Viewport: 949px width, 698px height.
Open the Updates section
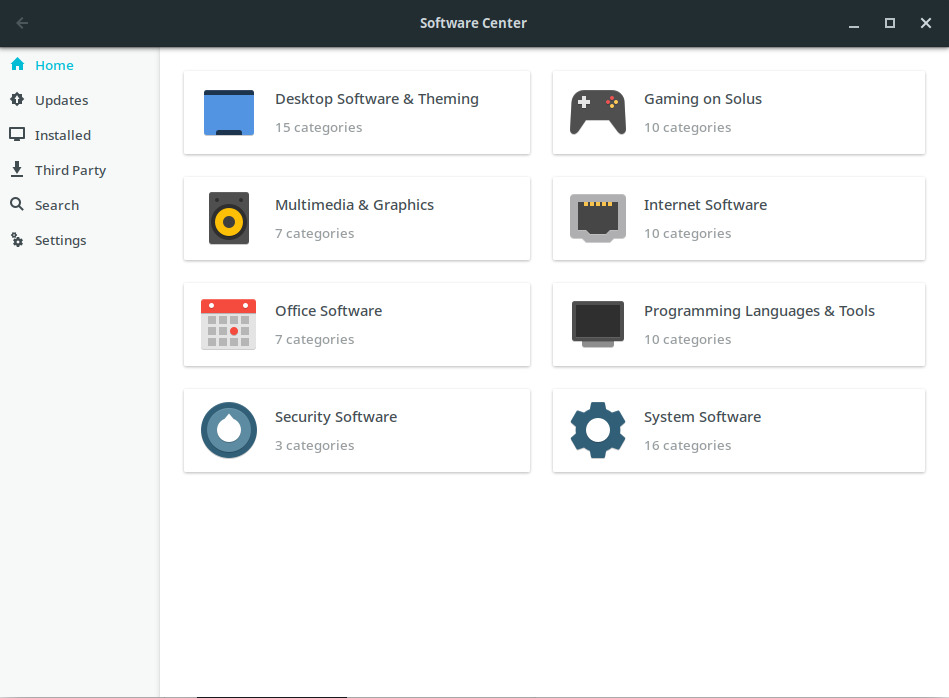pyautogui.click(x=61, y=100)
